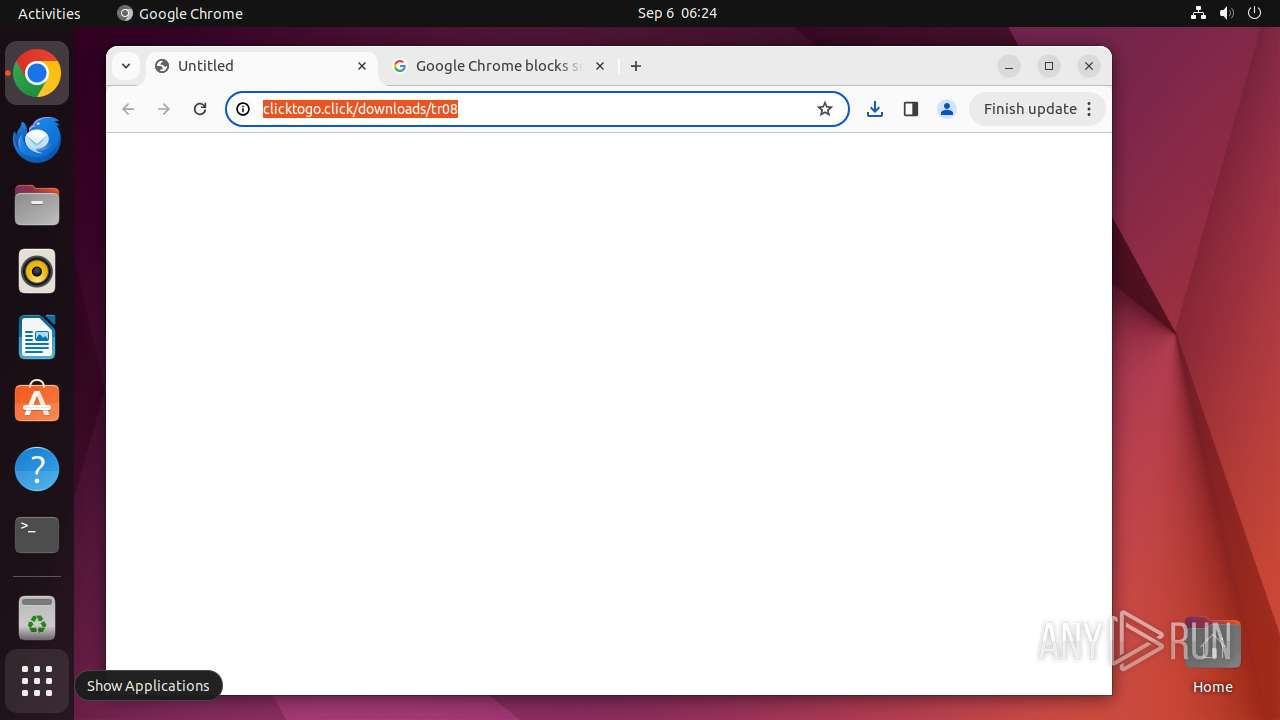Open LibreOffice Writer from dock
Screen dimensions: 1280x720
tap(37, 337)
